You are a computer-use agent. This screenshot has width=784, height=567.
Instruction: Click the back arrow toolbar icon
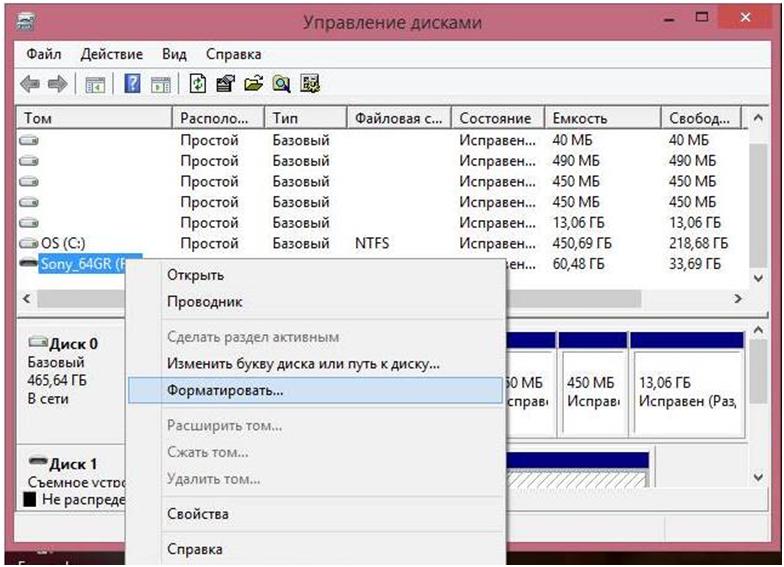[x=31, y=84]
